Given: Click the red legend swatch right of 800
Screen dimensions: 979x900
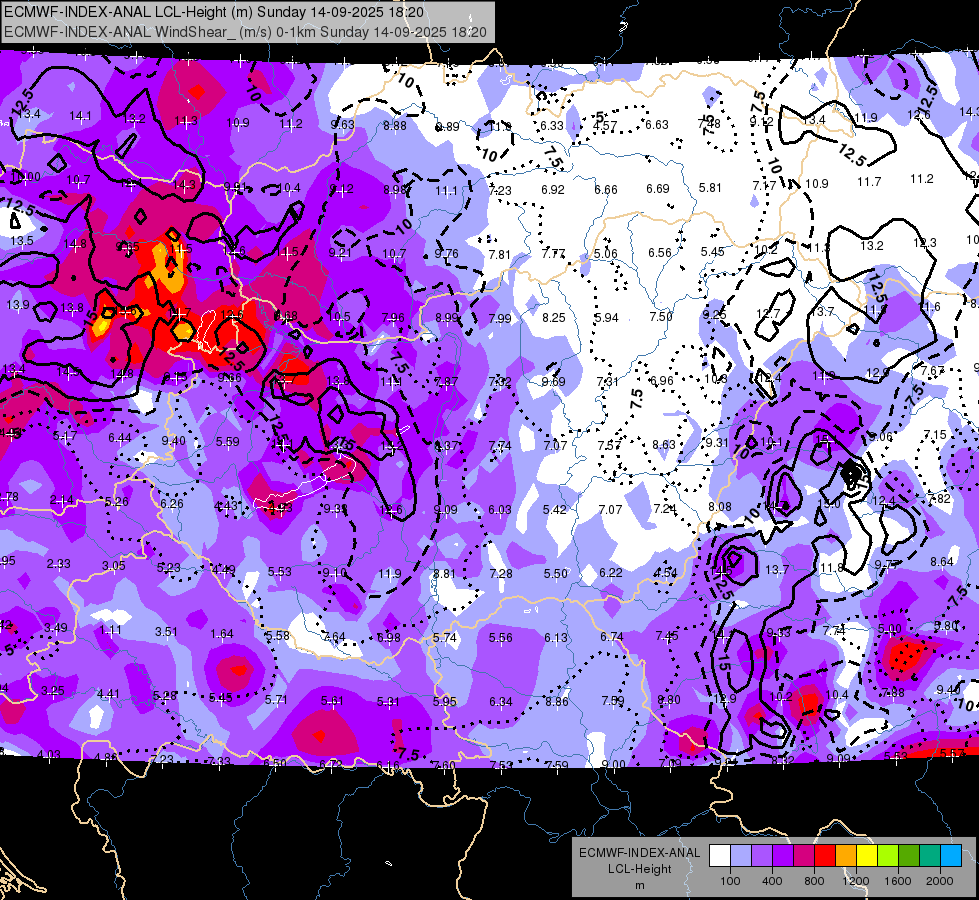Looking at the screenshot, I should click(x=825, y=856).
